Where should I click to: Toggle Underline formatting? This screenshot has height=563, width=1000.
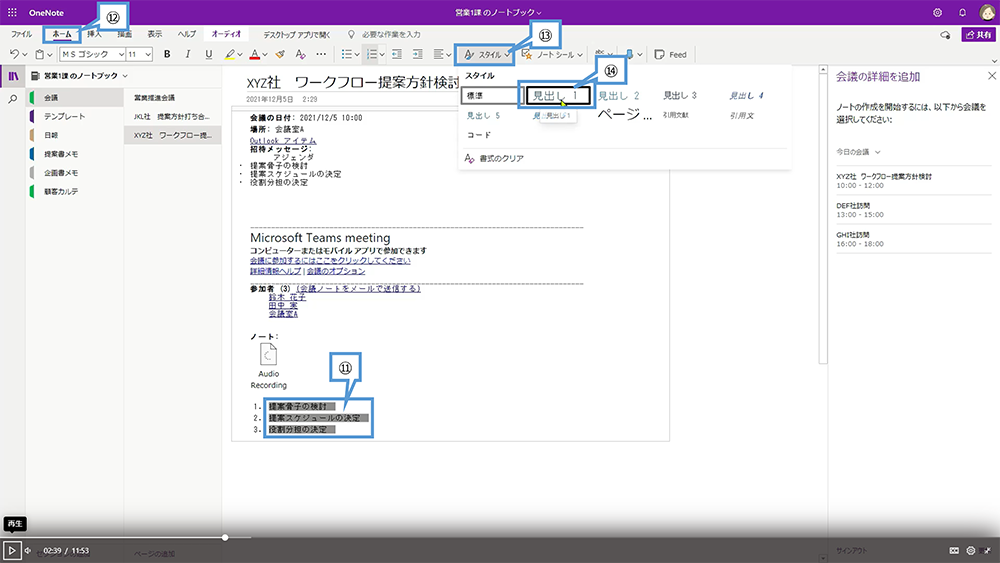tap(209, 54)
